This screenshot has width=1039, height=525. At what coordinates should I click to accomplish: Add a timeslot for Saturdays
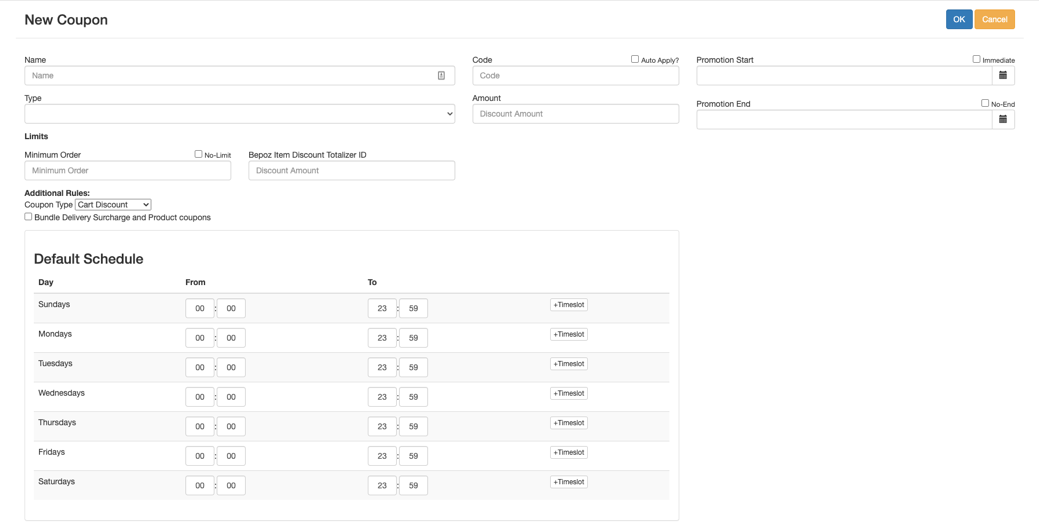pos(568,482)
